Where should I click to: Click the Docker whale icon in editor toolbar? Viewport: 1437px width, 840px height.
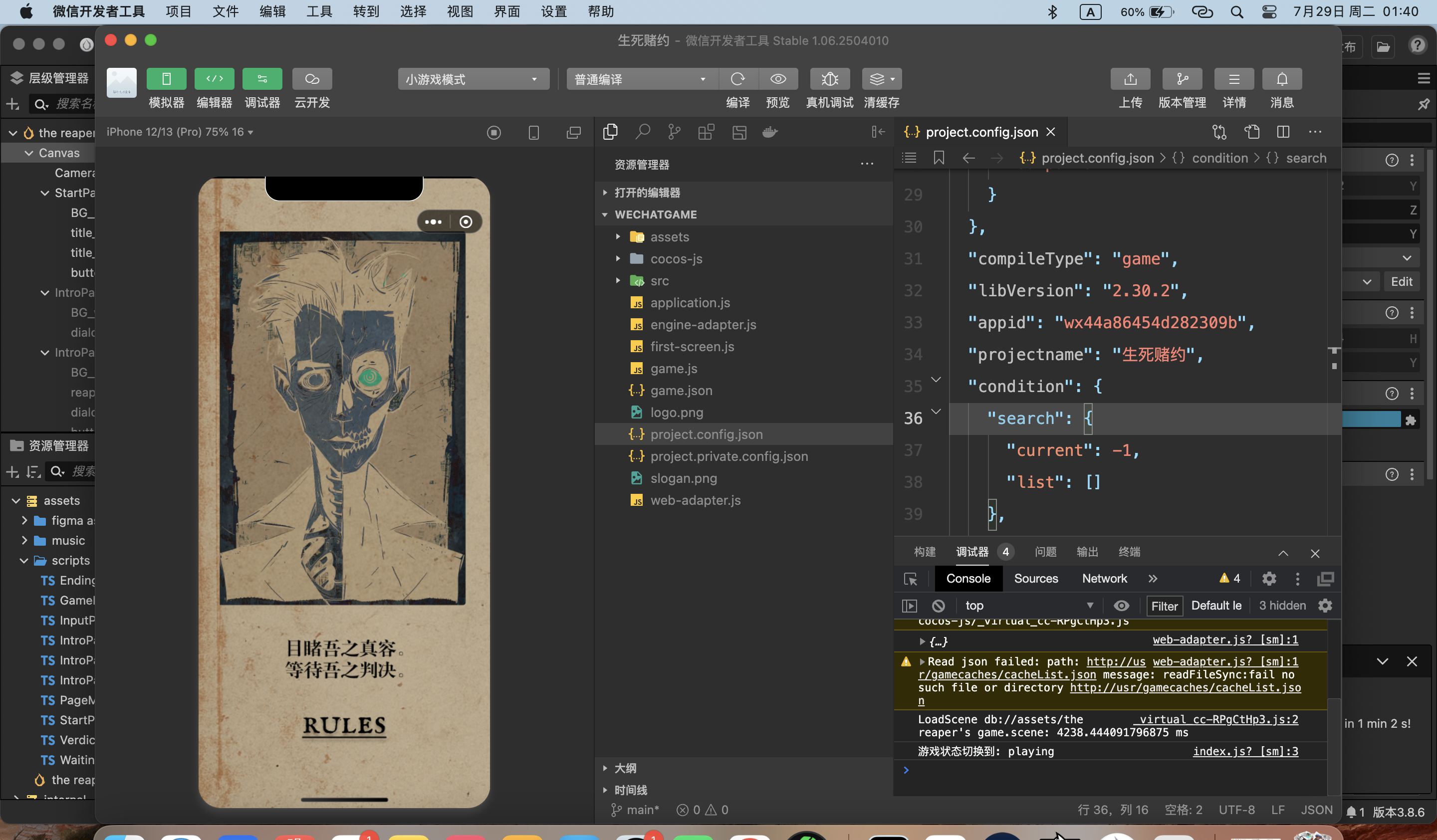point(770,132)
